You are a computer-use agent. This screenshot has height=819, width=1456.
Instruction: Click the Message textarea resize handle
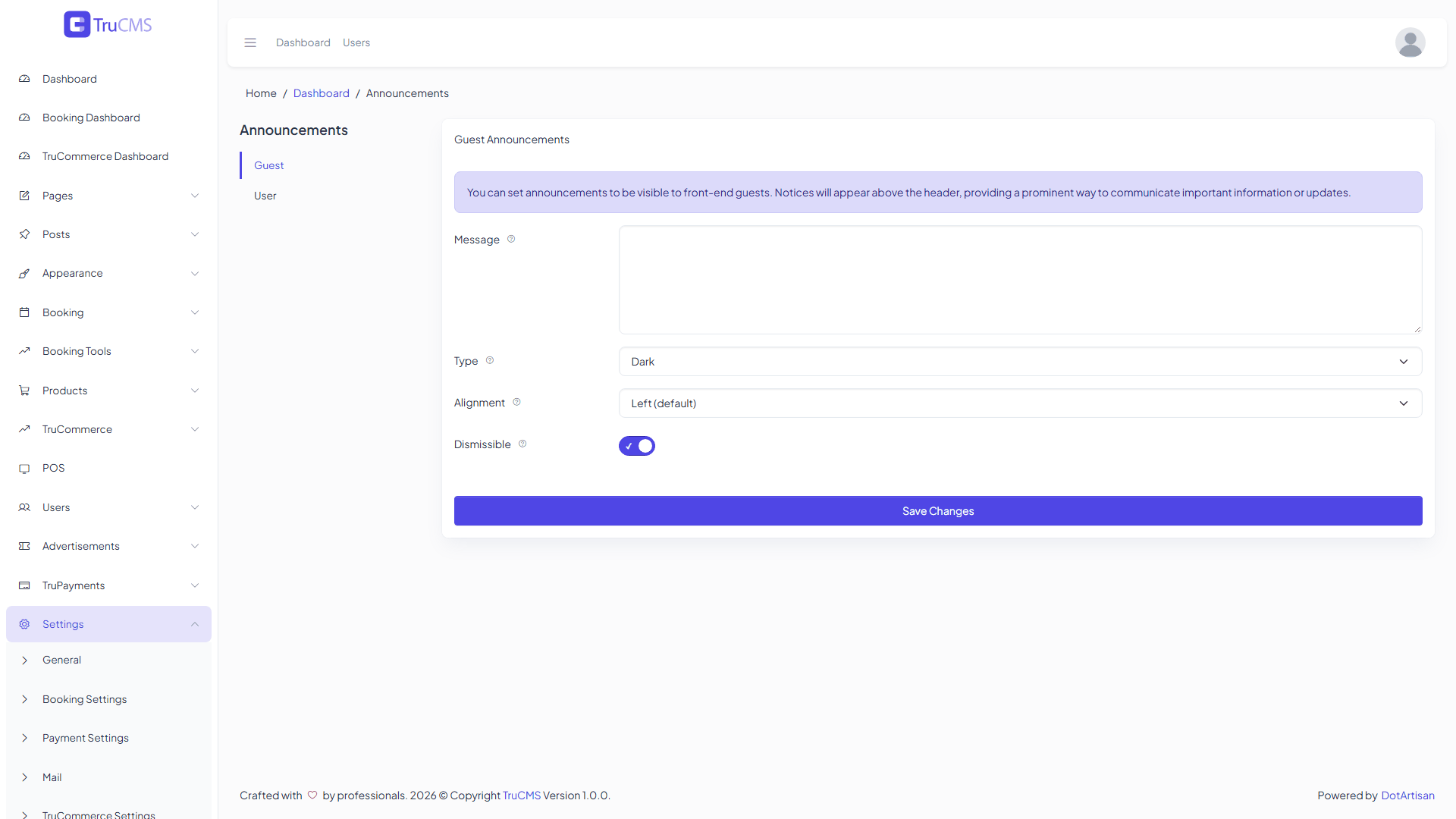(x=1417, y=328)
